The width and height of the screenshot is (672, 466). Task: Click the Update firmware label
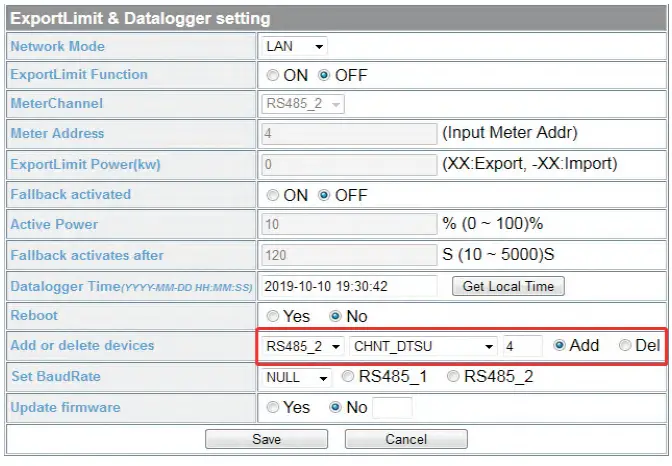coord(65,407)
